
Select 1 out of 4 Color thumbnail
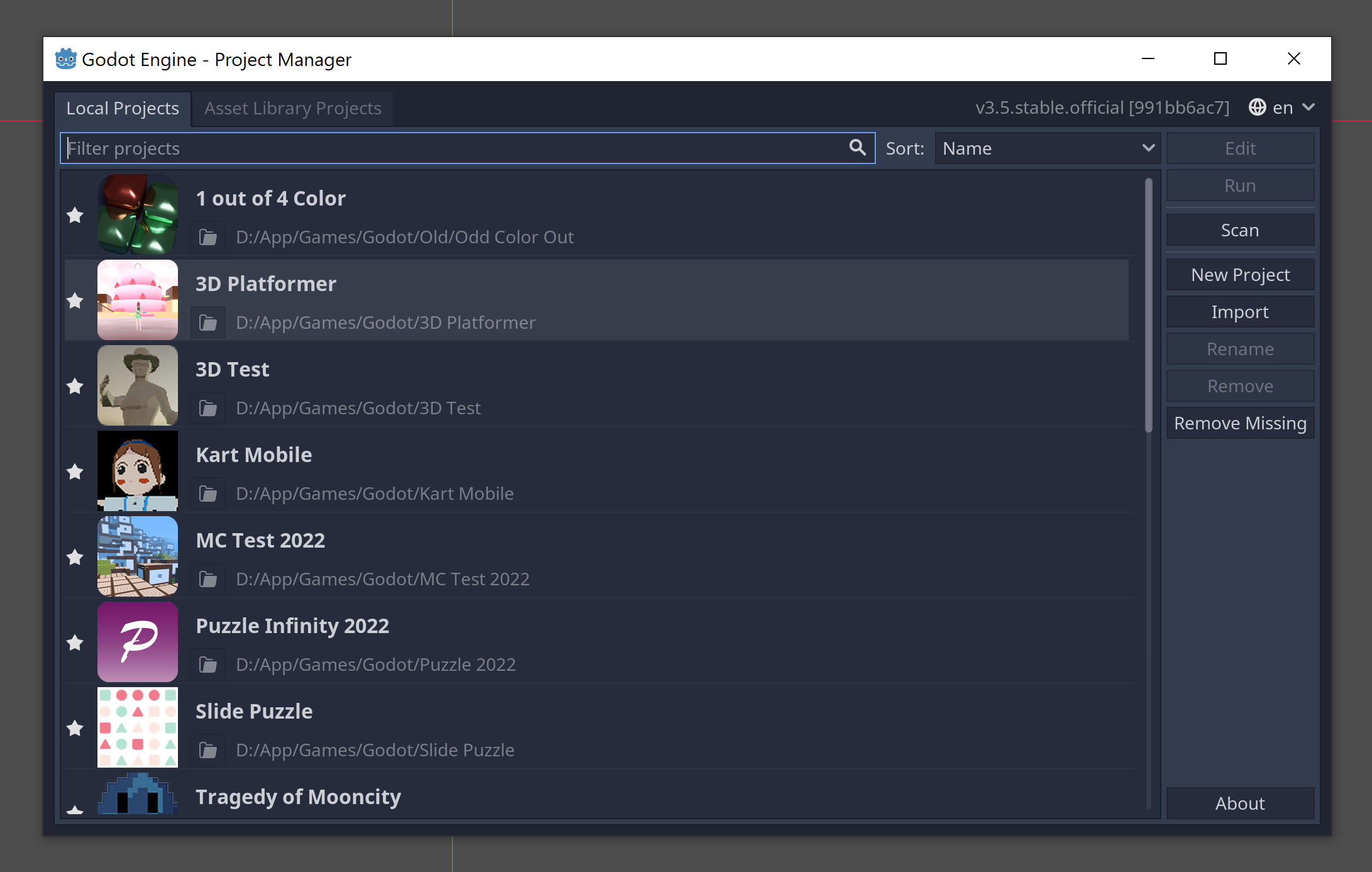coord(138,214)
